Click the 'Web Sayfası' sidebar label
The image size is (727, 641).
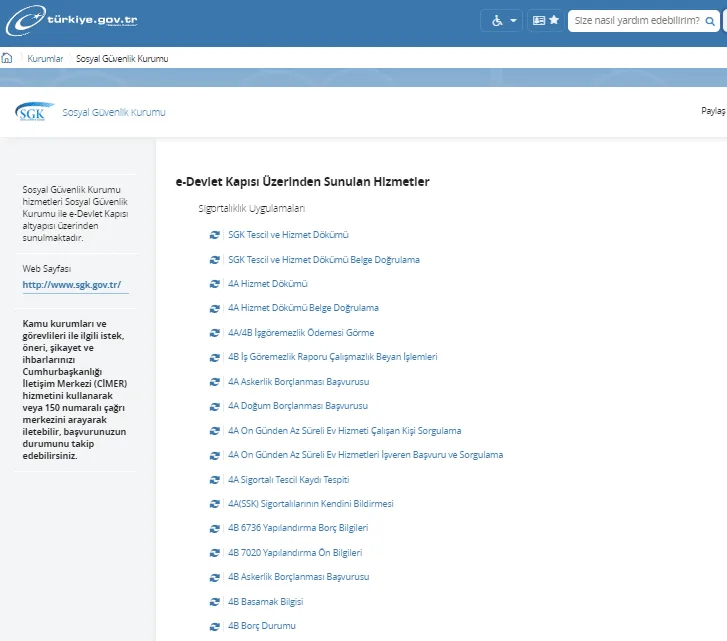pos(46,269)
